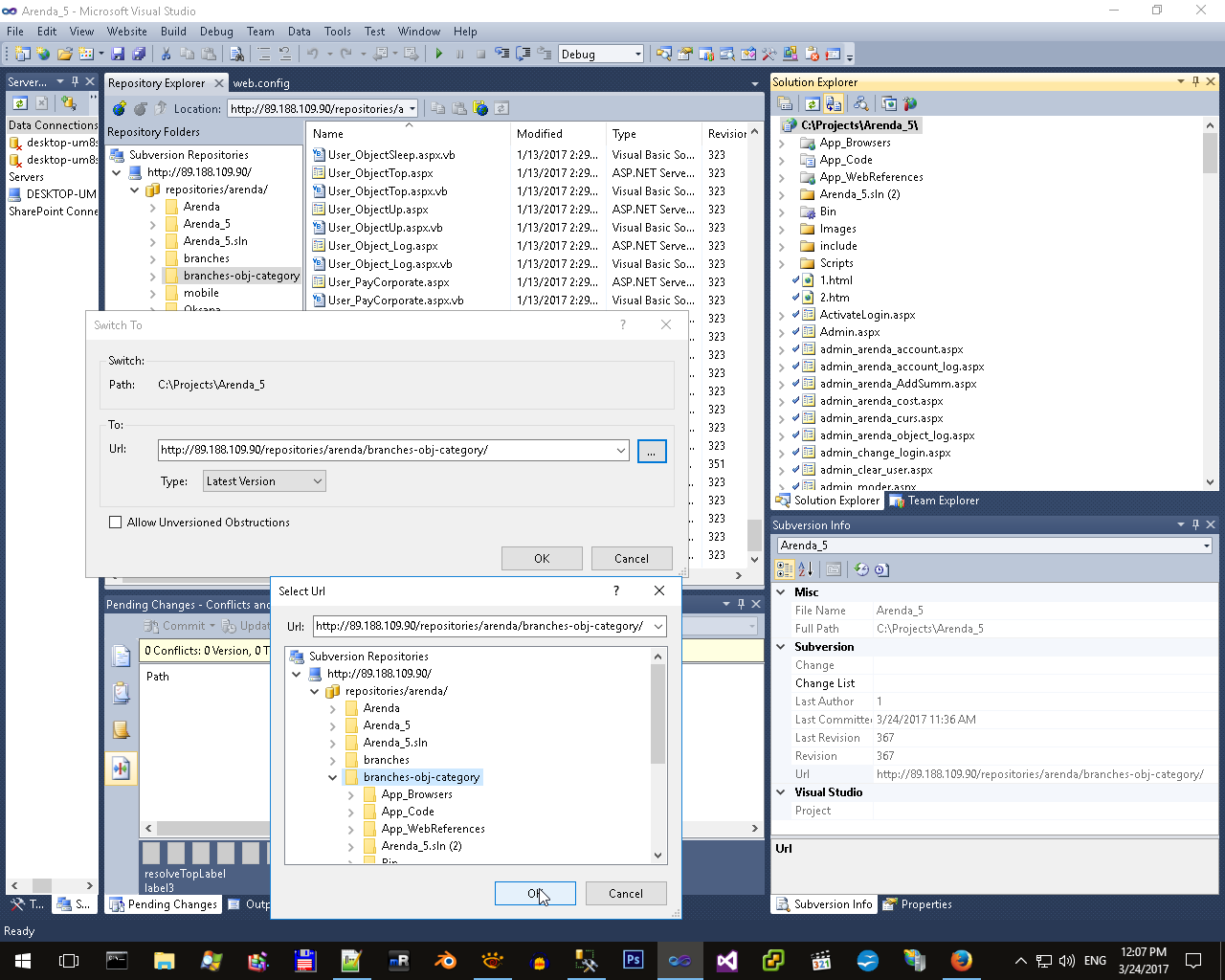The height and width of the screenshot is (980, 1225).
Task: Click the Cut scissors toolbar icon
Action: click(166, 54)
